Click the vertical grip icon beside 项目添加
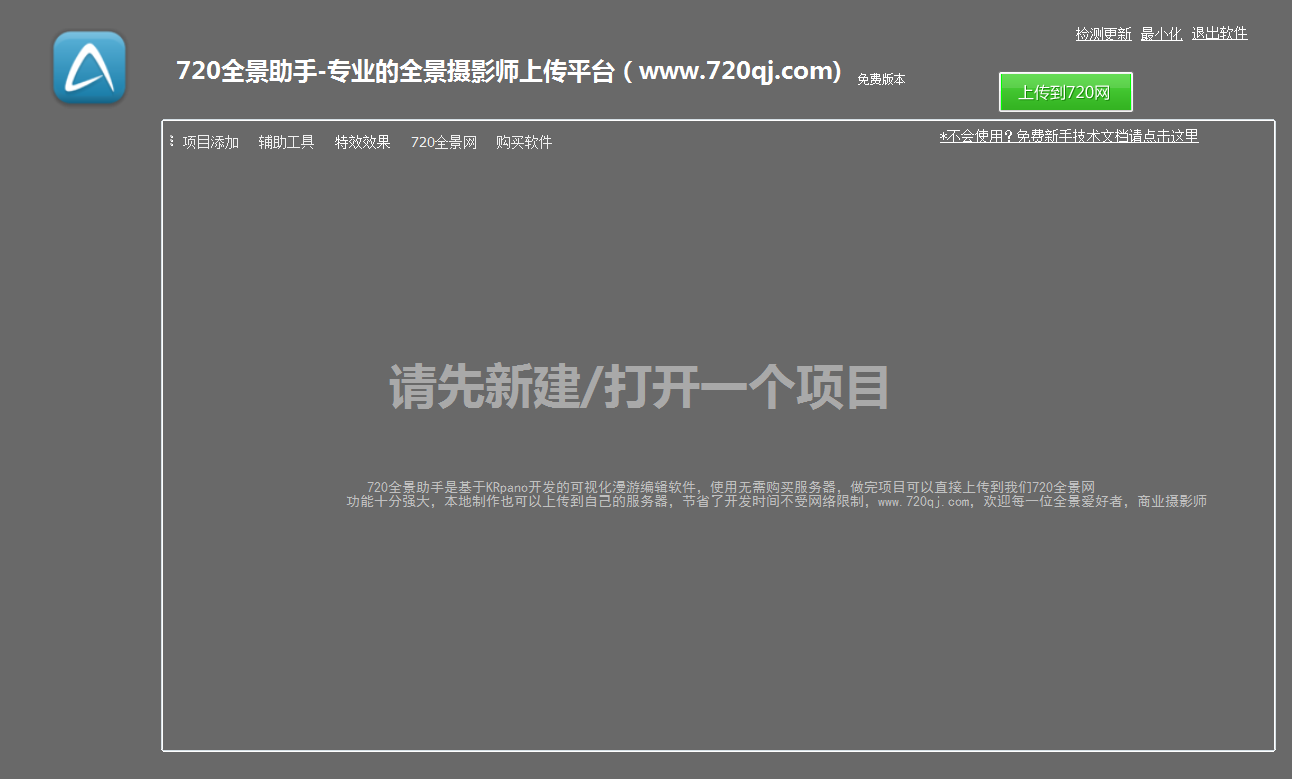 tap(172, 141)
